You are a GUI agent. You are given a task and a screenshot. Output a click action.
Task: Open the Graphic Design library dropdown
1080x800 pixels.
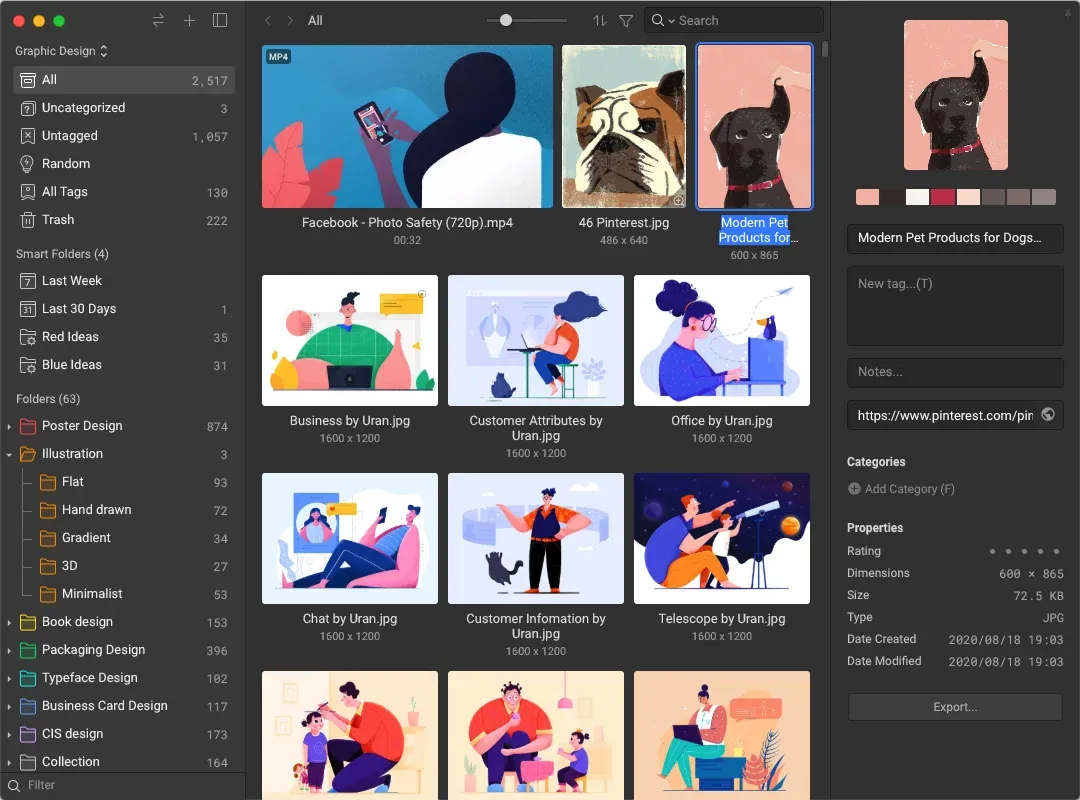[x=61, y=51]
